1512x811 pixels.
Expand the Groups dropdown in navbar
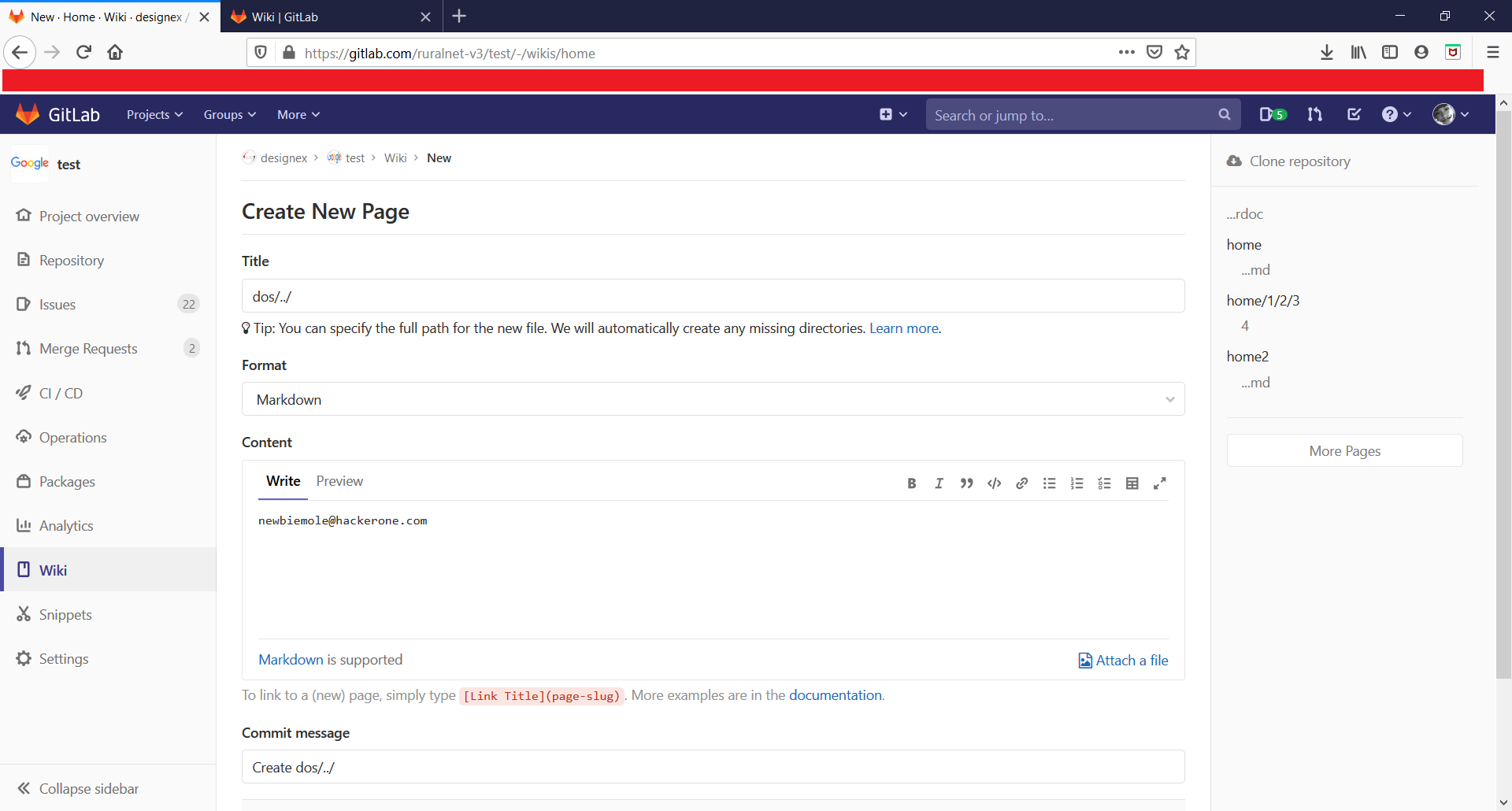point(229,115)
